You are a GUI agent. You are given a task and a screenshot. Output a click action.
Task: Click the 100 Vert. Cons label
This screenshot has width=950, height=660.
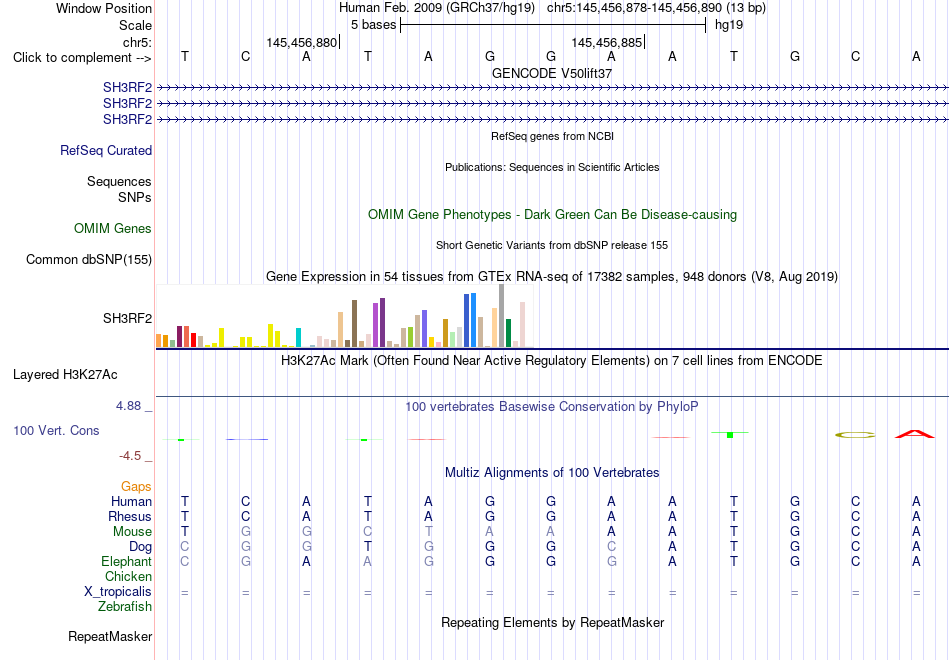pos(56,430)
